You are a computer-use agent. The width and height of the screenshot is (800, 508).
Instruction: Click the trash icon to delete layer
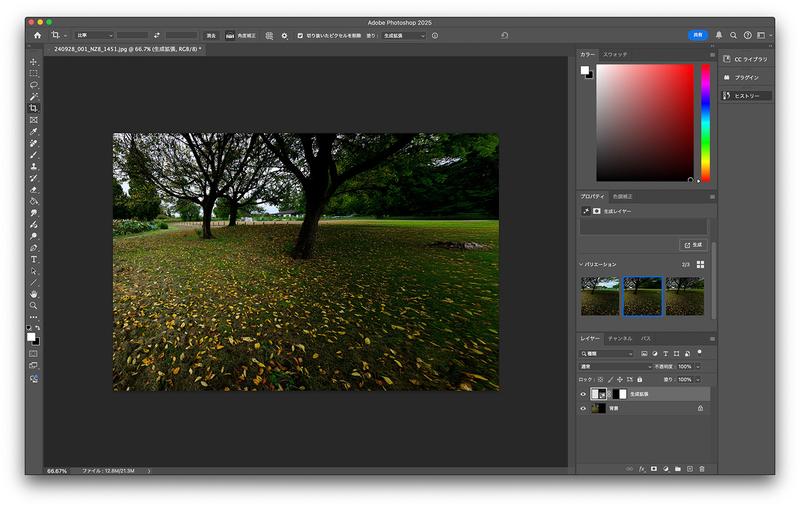[x=702, y=468]
